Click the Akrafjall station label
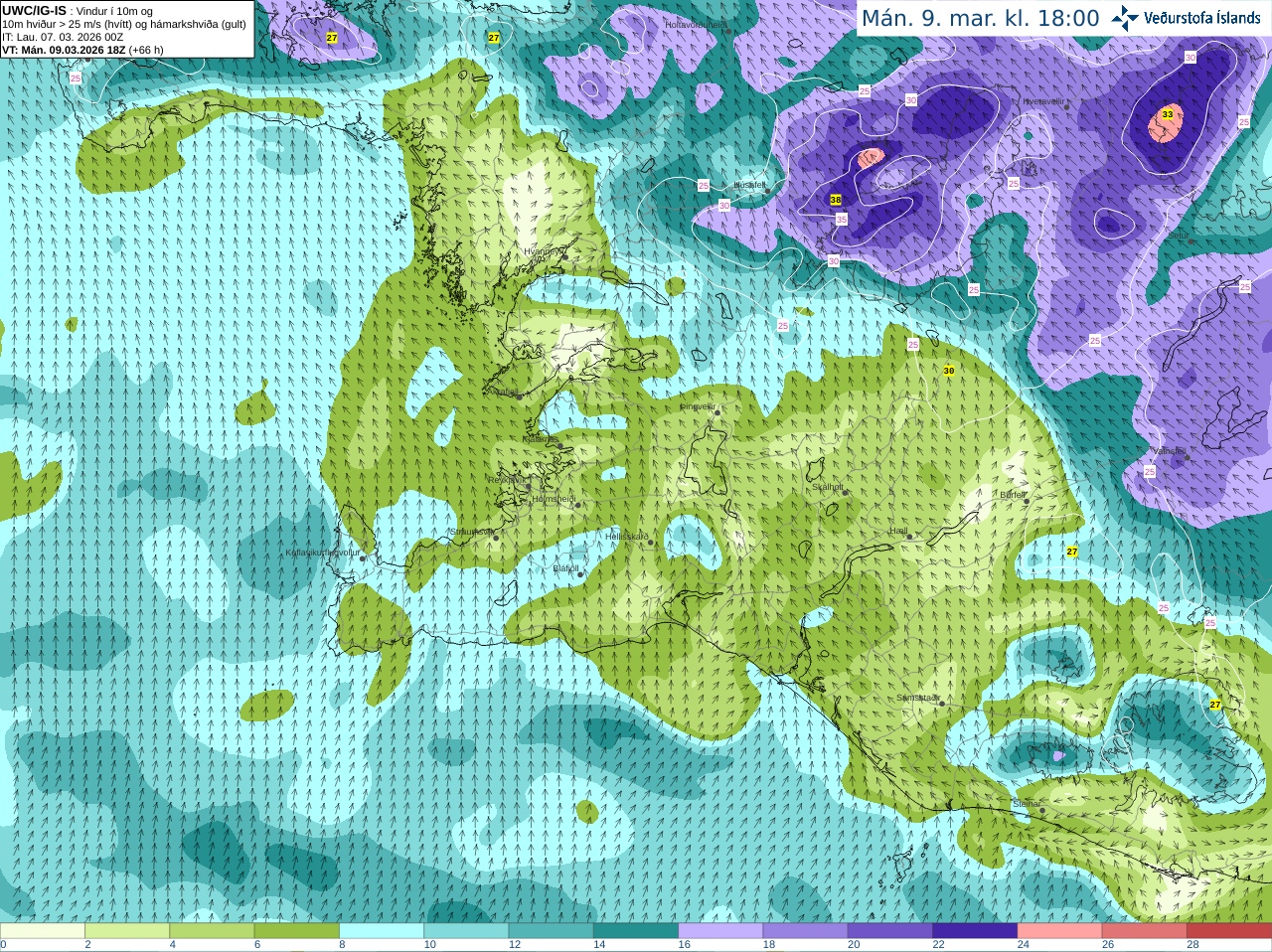The height and width of the screenshot is (952, 1272). coord(504,393)
